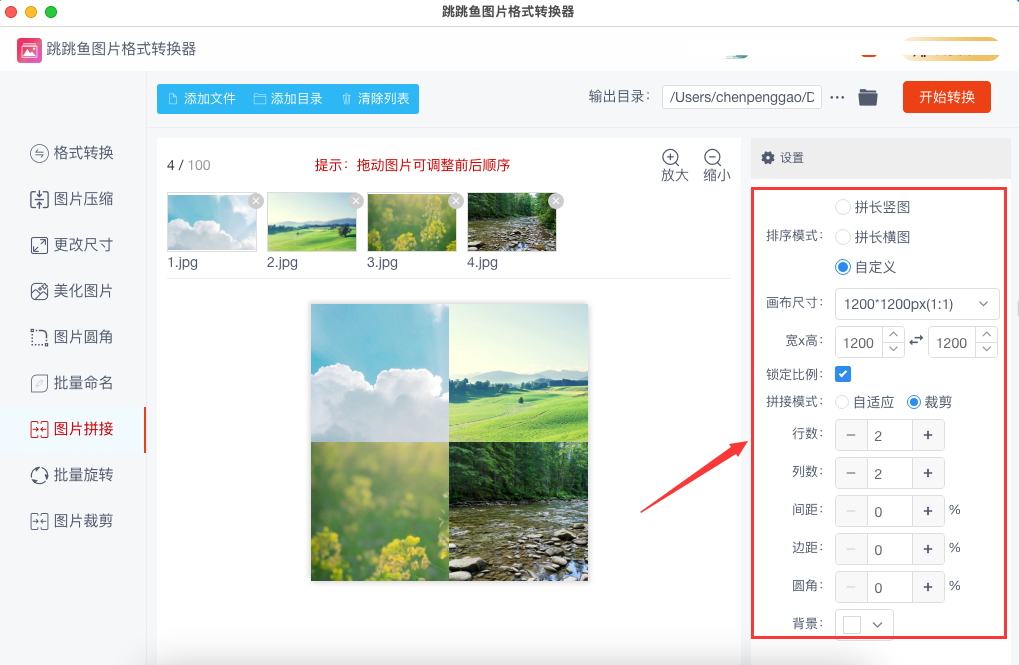Click the 开始转换 button
The width and height of the screenshot is (1019, 665).
(x=946, y=97)
